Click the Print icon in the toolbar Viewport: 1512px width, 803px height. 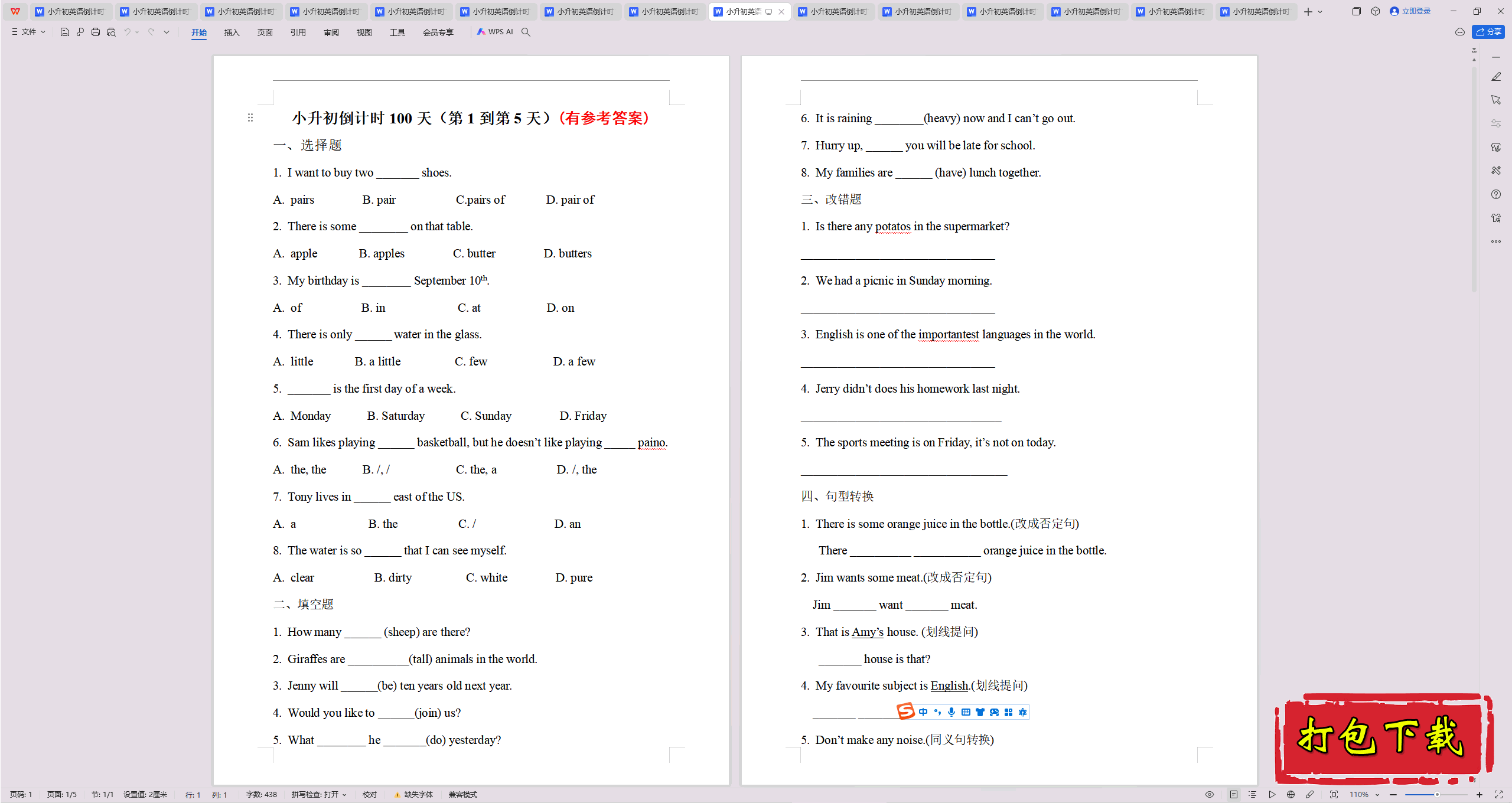point(96,32)
